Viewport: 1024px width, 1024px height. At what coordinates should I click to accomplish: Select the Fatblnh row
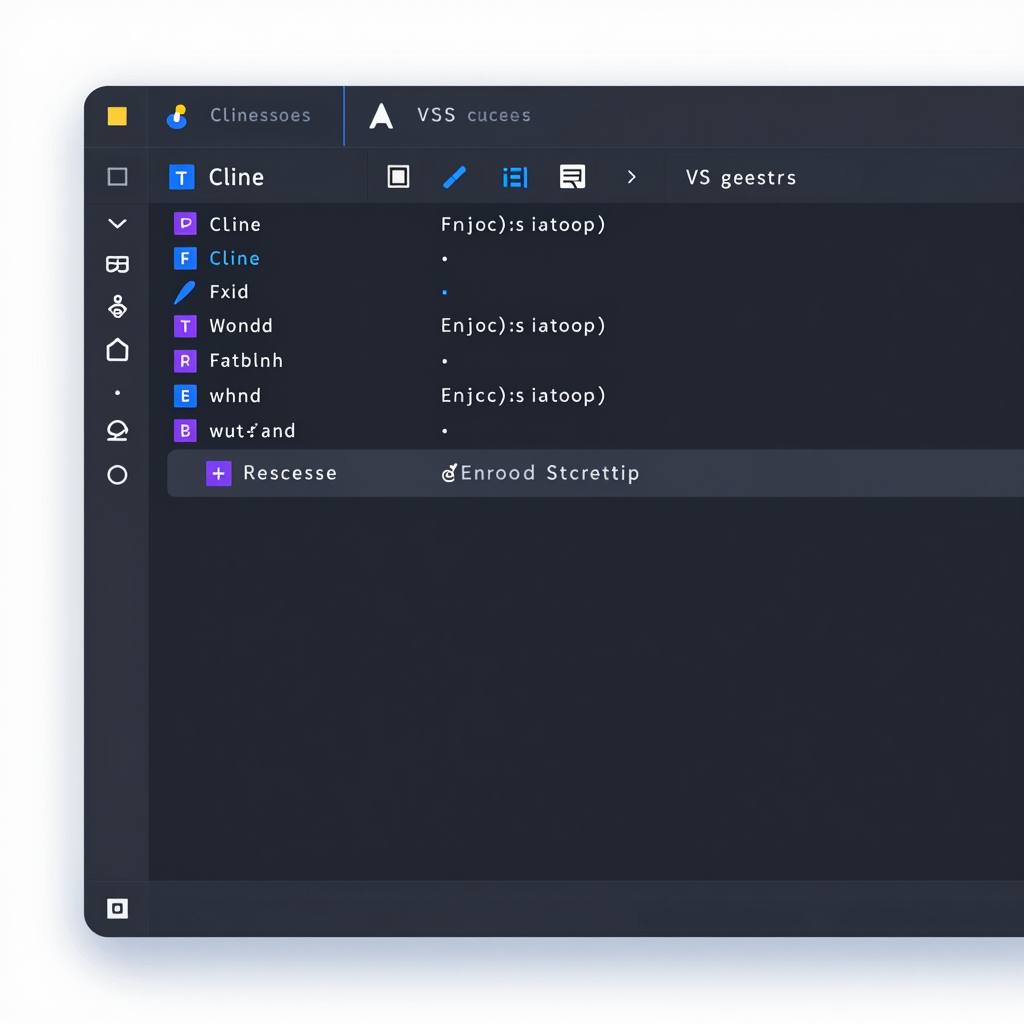pos(246,360)
